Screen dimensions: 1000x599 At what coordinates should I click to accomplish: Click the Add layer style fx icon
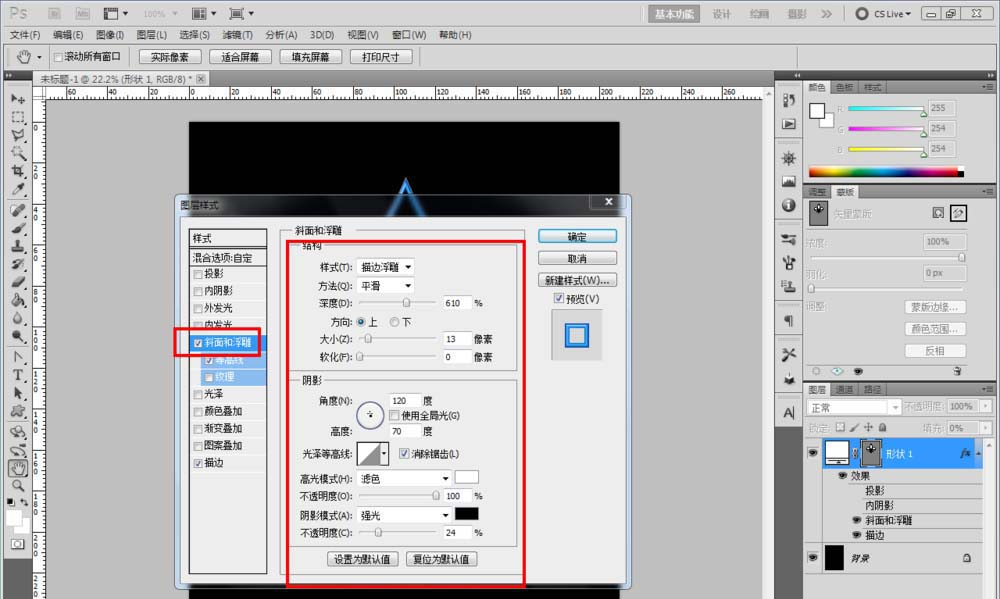(966, 452)
